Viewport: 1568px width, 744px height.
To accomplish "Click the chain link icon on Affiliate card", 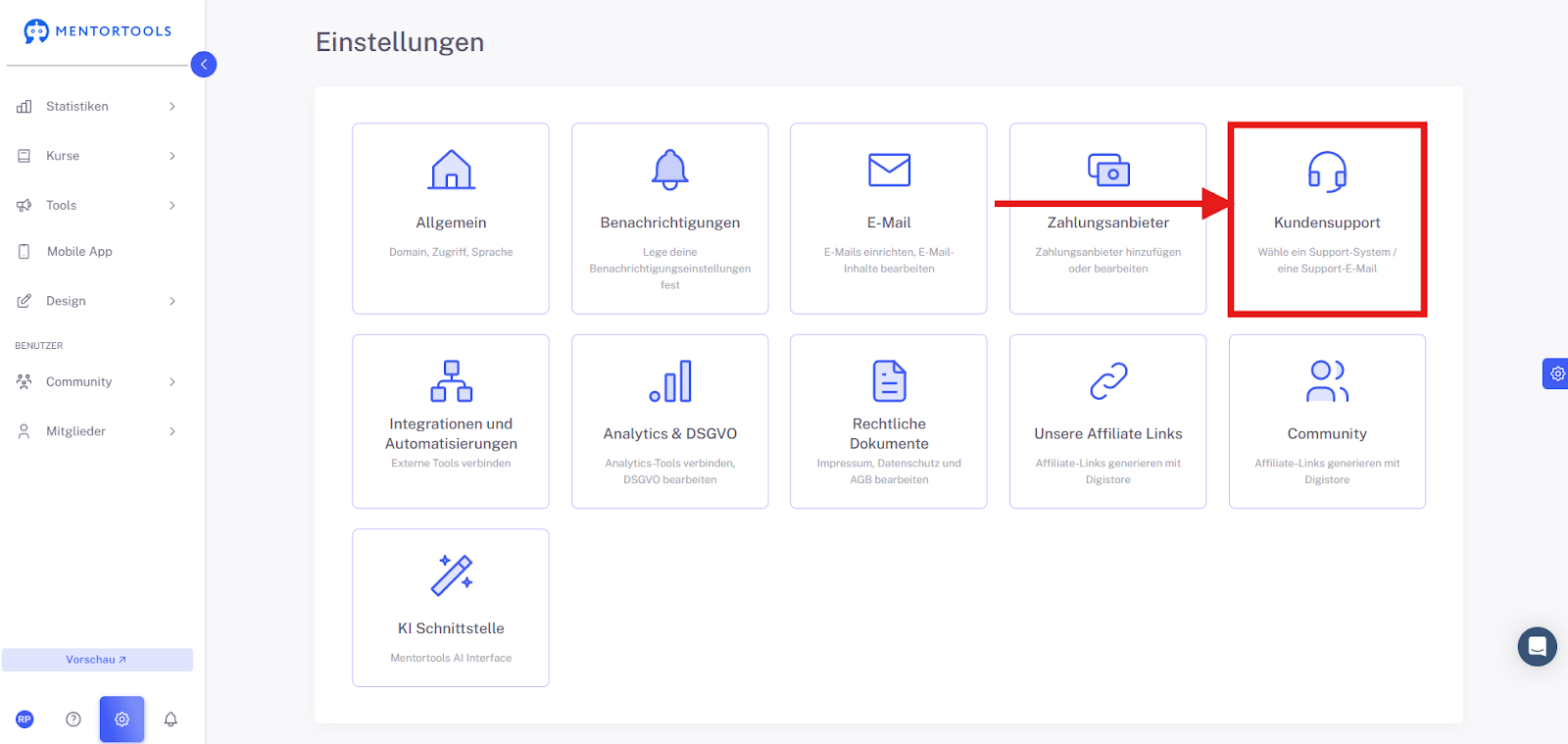I will (1108, 381).
